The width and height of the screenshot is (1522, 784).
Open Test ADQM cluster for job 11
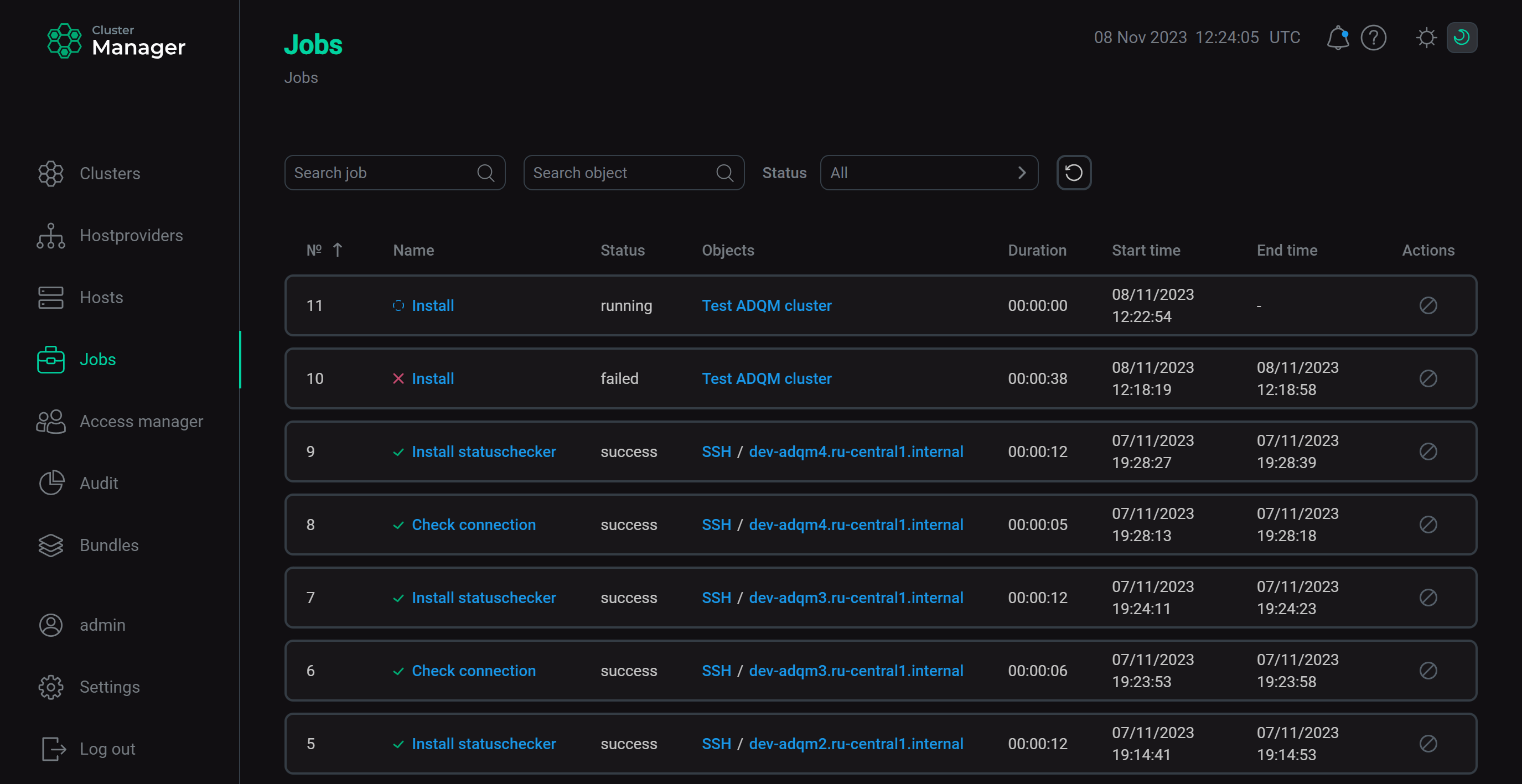(767, 305)
